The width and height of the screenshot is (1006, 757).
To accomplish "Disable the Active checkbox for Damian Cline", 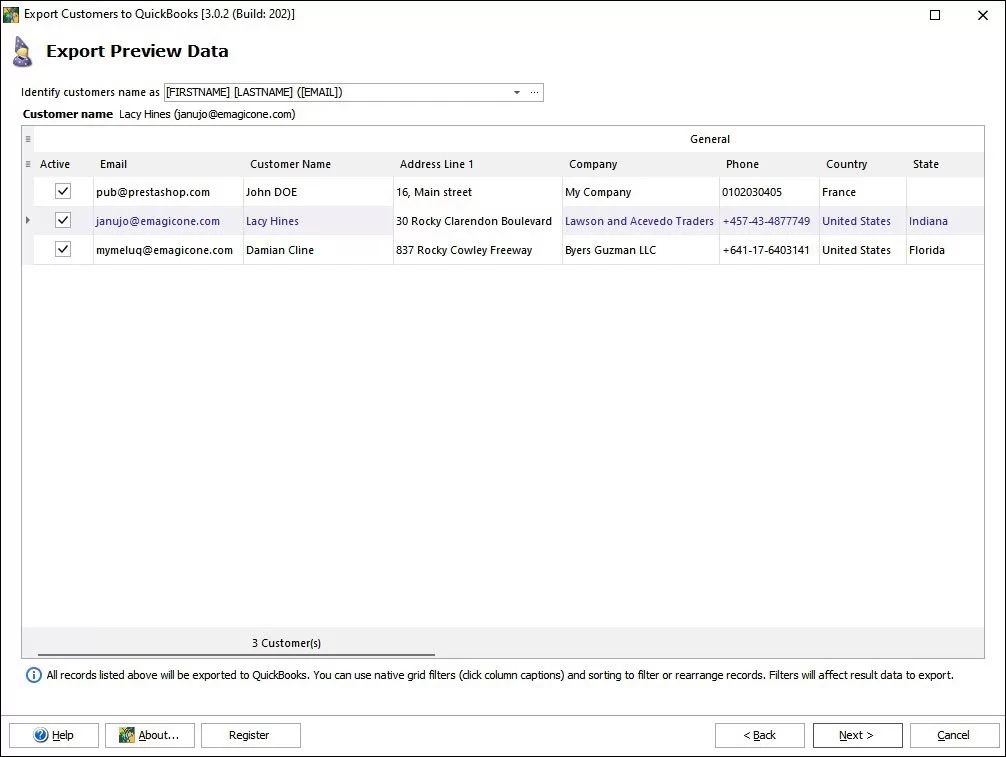I will [x=62, y=249].
